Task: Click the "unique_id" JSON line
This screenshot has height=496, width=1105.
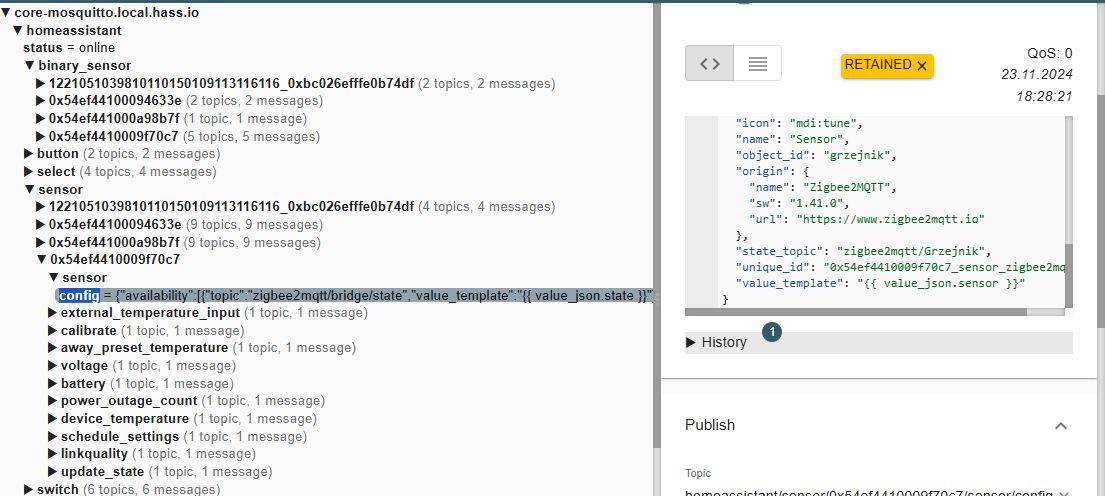Action: tap(899, 267)
